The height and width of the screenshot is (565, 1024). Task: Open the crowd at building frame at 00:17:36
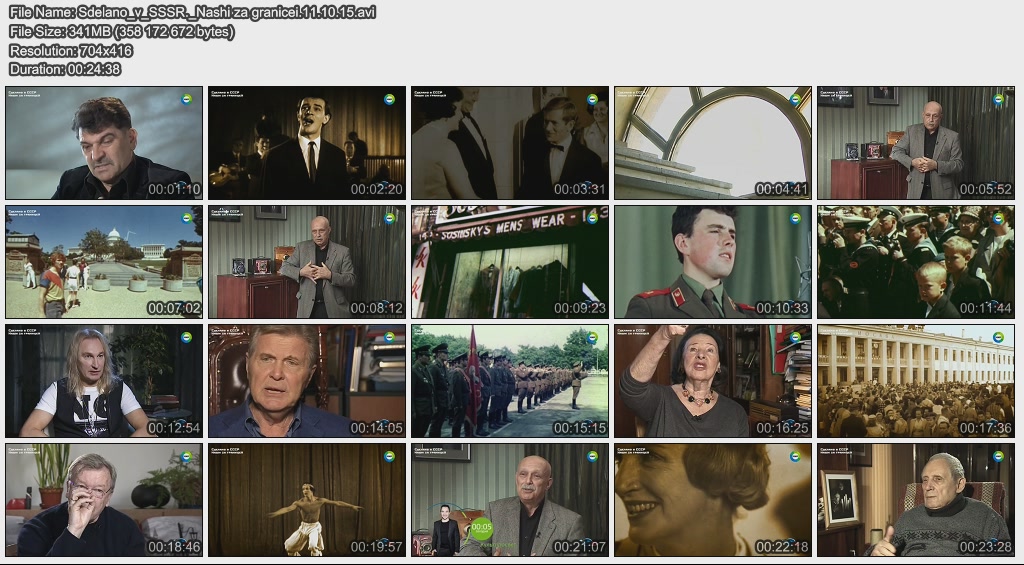tap(916, 381)
